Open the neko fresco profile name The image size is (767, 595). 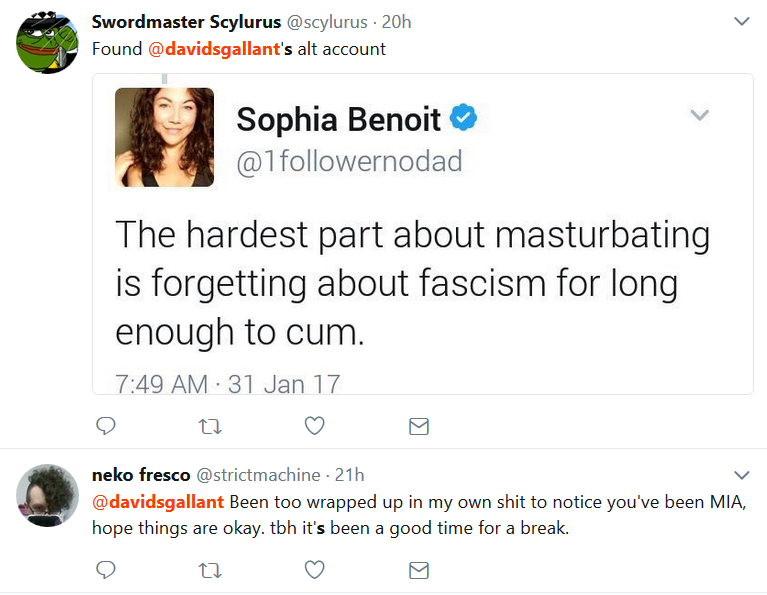pyautogui.click(x=141, y=475)
